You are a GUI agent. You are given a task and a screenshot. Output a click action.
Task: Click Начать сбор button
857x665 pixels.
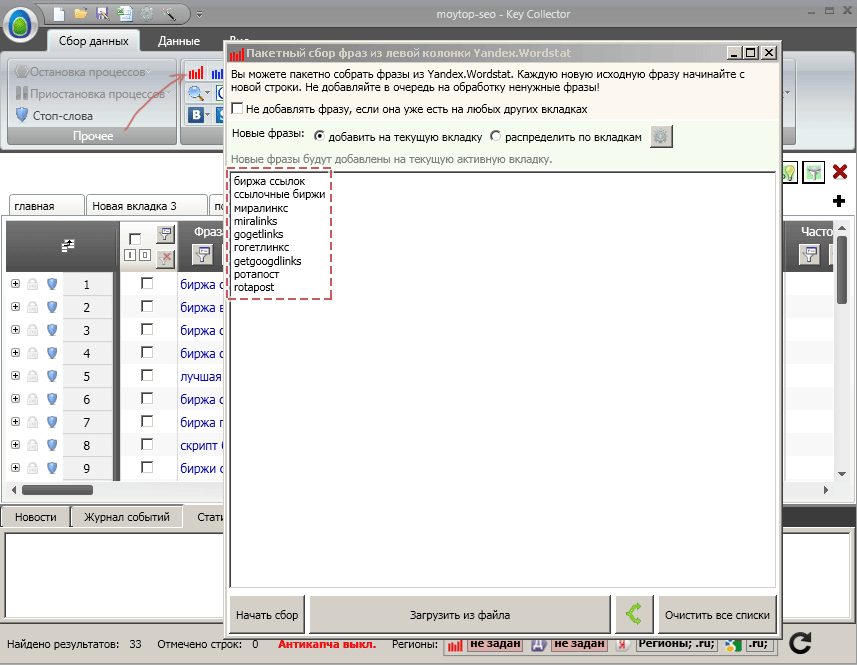pyautogui.click(x=267, y=615)
